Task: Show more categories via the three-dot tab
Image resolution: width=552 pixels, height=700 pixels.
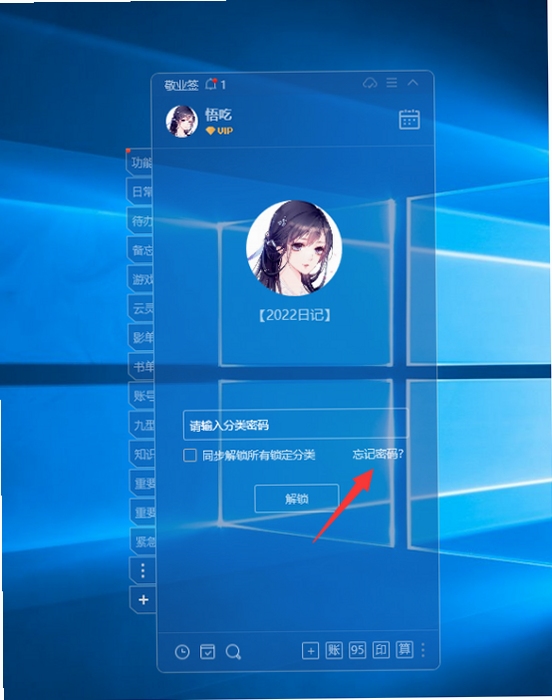Action: (x=143, y=571)
